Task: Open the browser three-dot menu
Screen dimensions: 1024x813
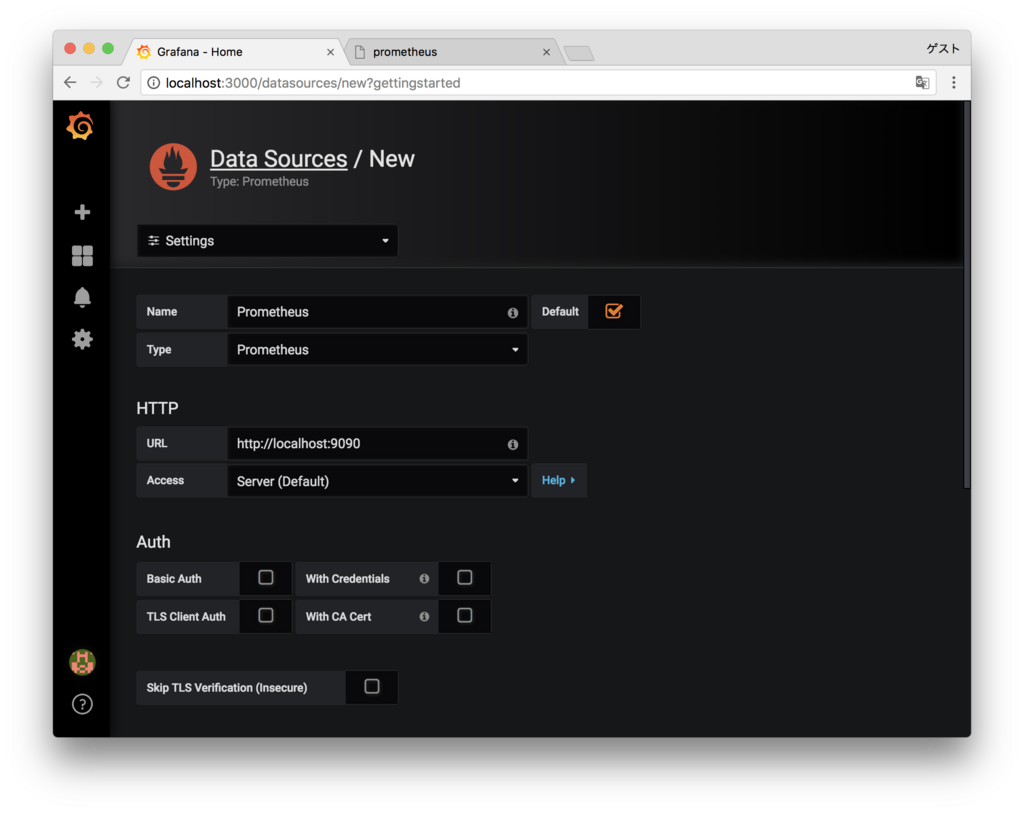Action: (953, 82)
